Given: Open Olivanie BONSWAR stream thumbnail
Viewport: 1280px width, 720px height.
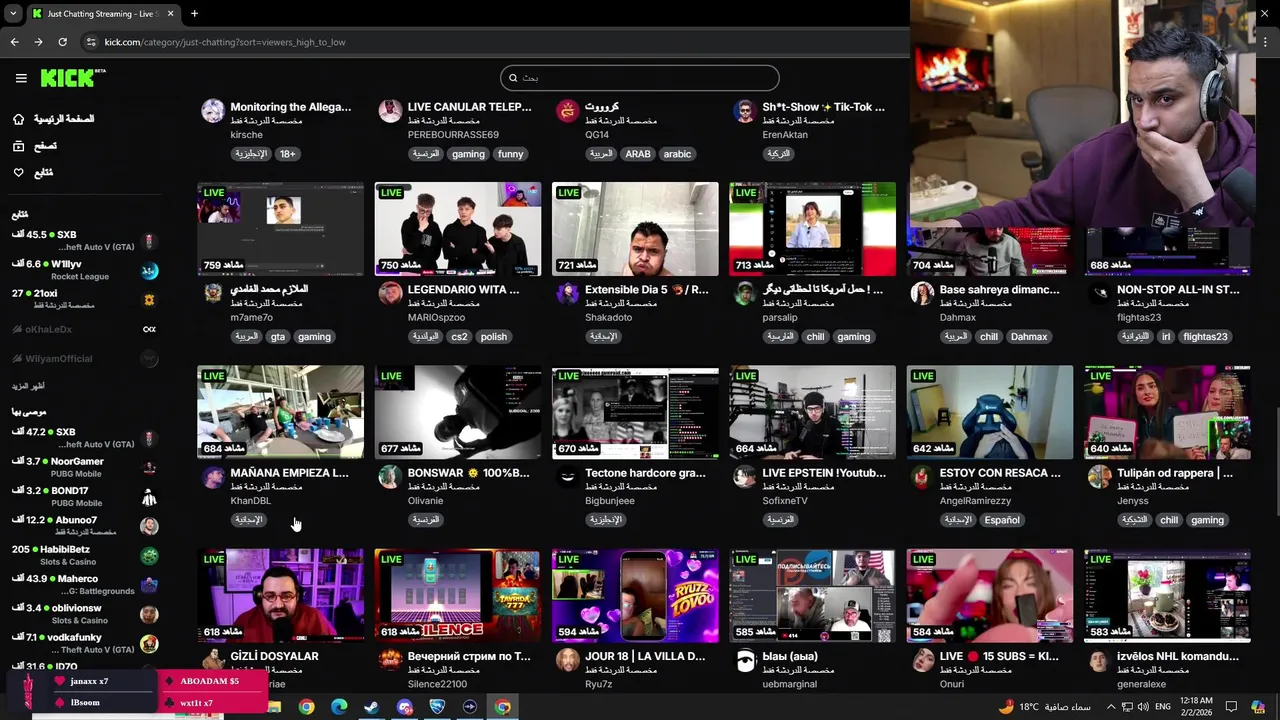Looking at the screenshot, I should [458, 412].
